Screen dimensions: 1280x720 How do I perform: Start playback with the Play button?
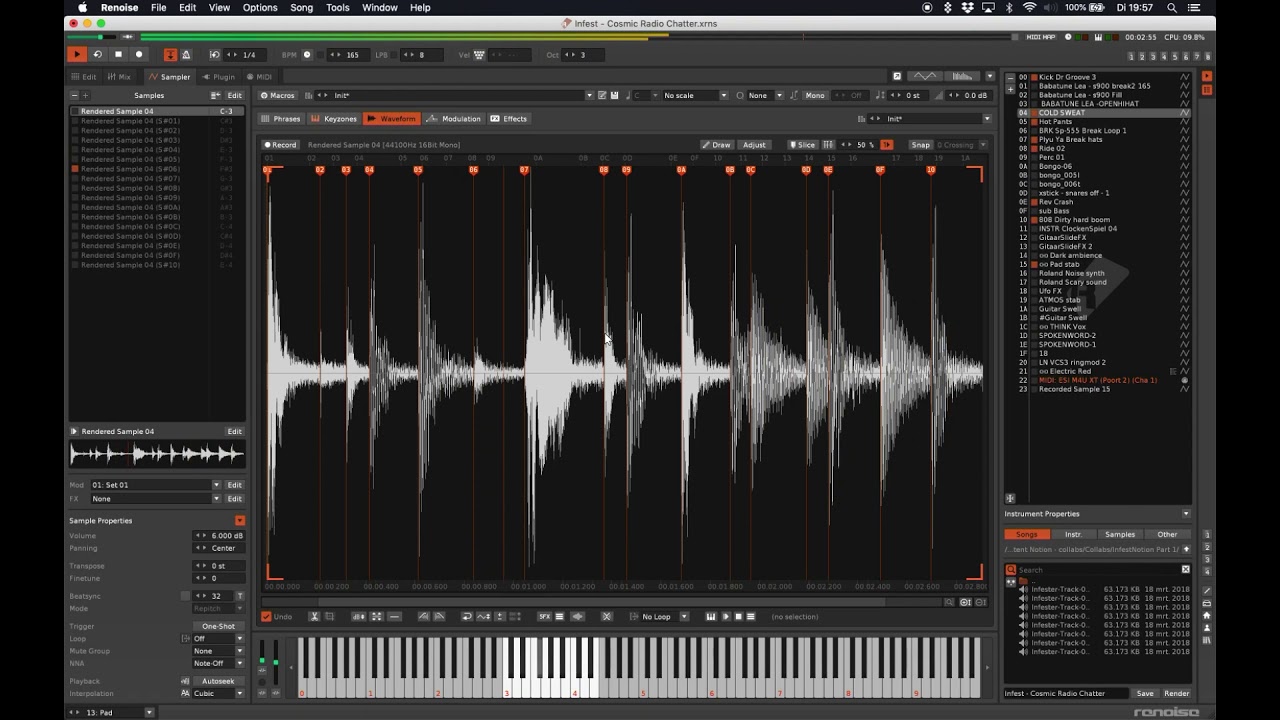(77, 54)
